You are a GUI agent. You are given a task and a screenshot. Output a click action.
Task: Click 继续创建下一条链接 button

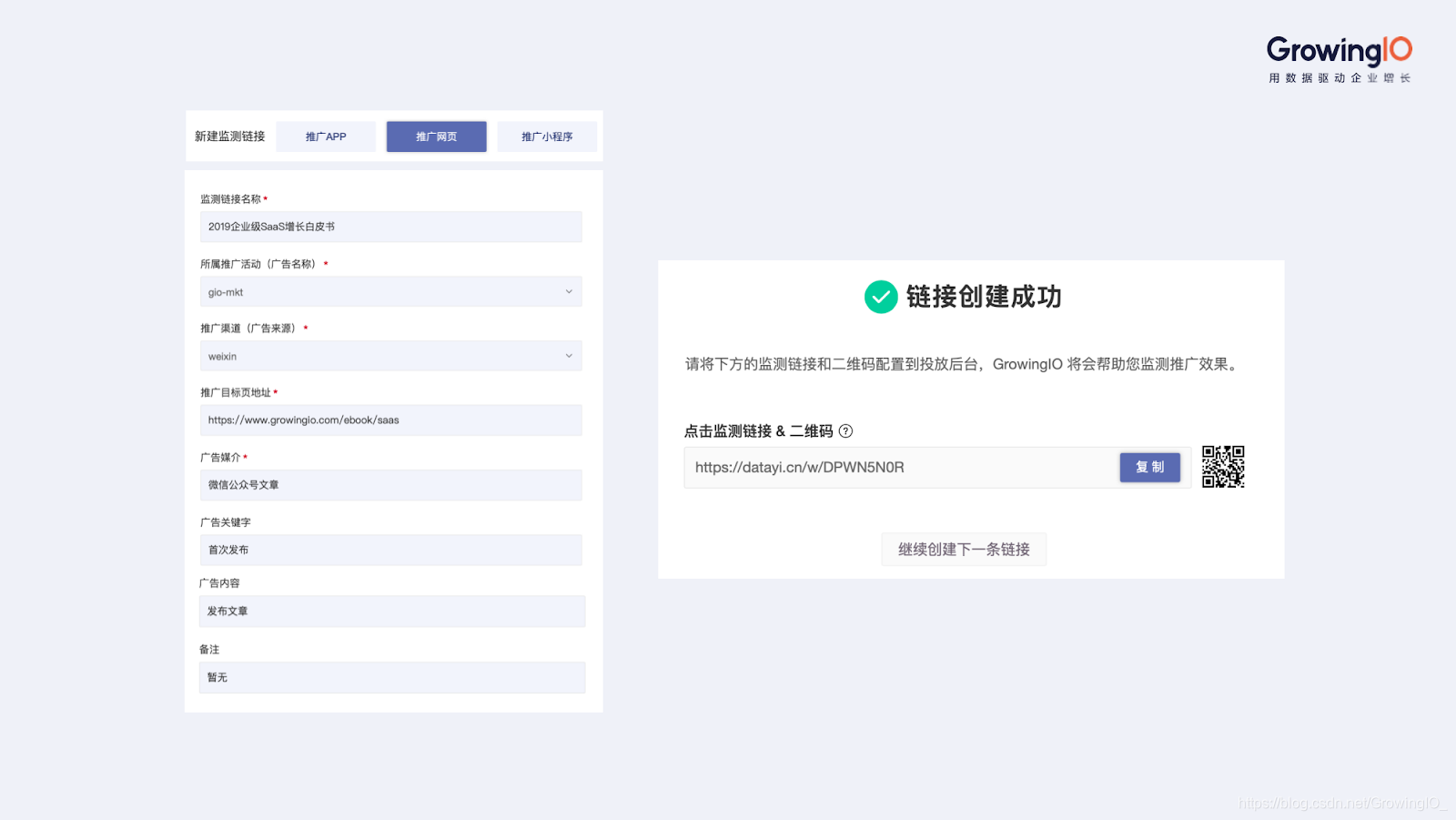[x=964, y=549]
